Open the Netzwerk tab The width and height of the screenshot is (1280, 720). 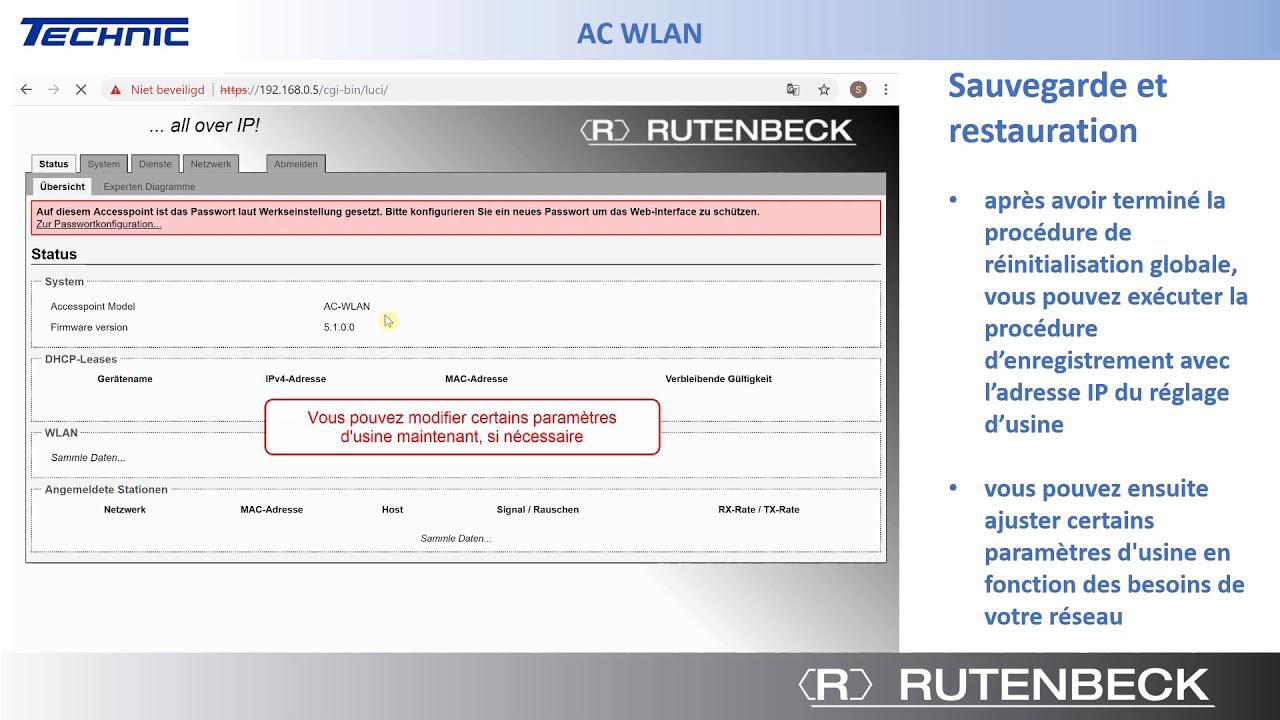211,164
